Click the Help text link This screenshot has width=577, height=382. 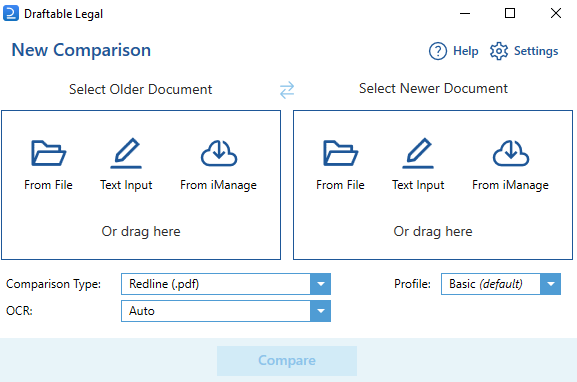tap(466, 51)
